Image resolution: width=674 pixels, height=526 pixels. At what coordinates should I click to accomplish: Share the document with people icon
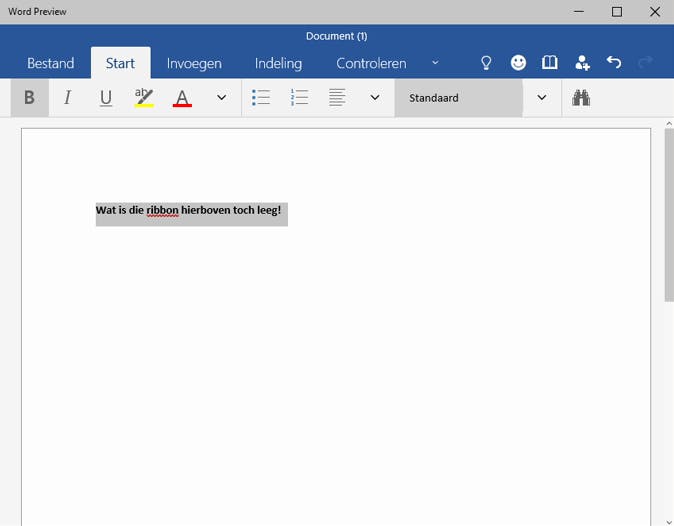[582, 63]
